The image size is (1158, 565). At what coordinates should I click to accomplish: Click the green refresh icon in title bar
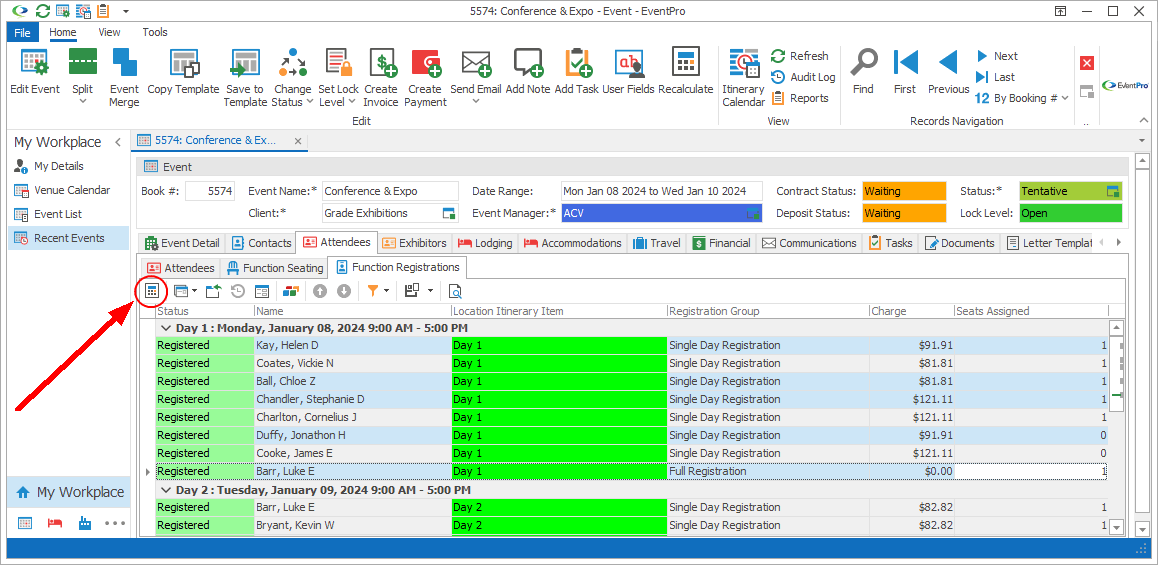pos(43,11)
